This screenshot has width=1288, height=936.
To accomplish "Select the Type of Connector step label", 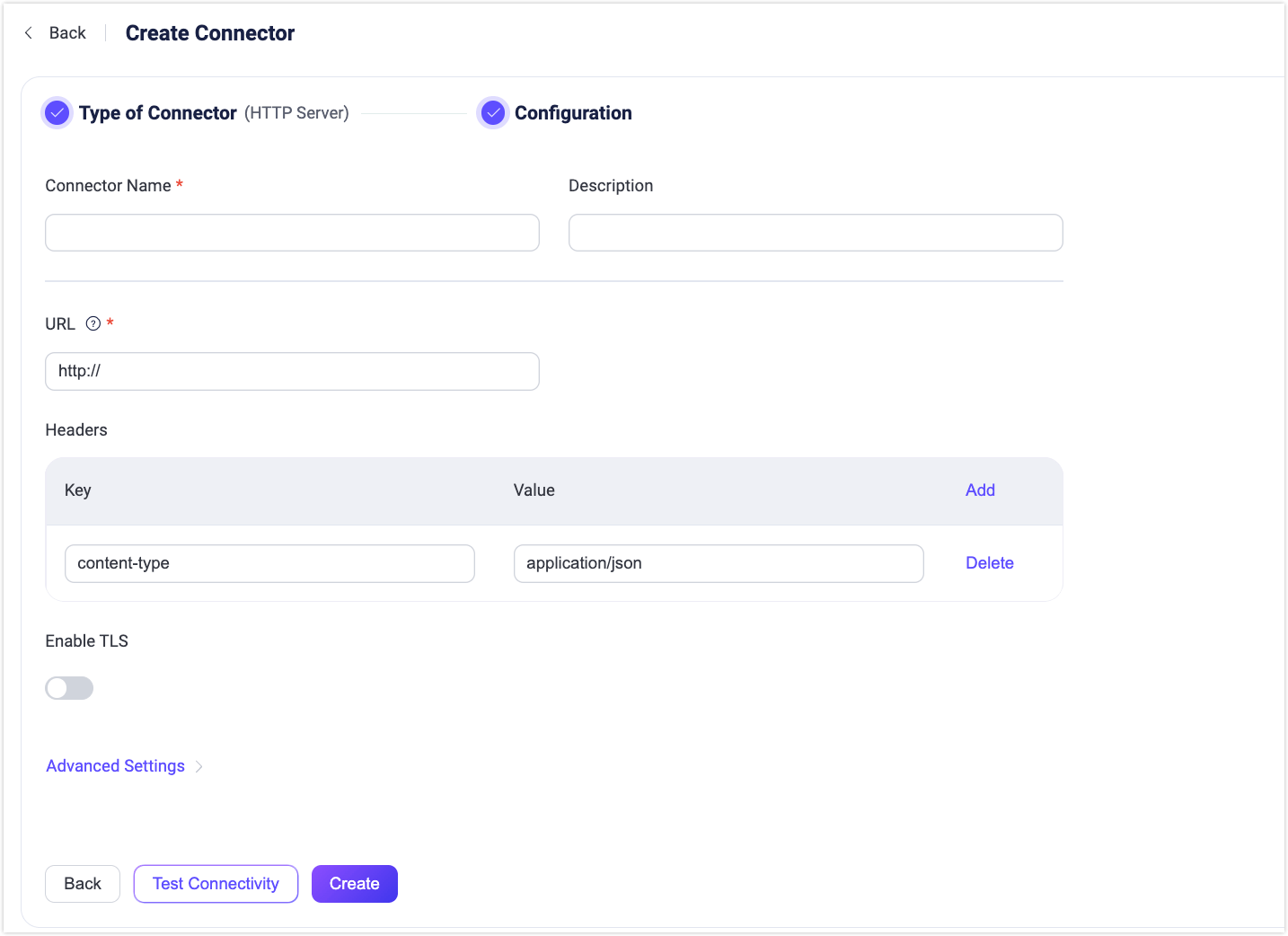I will (x=157, y=112).
